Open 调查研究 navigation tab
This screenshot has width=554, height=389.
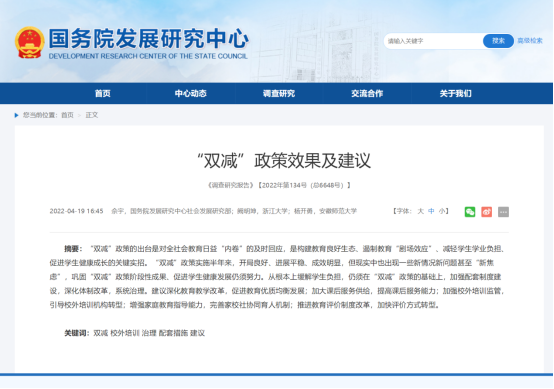(x=279, y=94)
